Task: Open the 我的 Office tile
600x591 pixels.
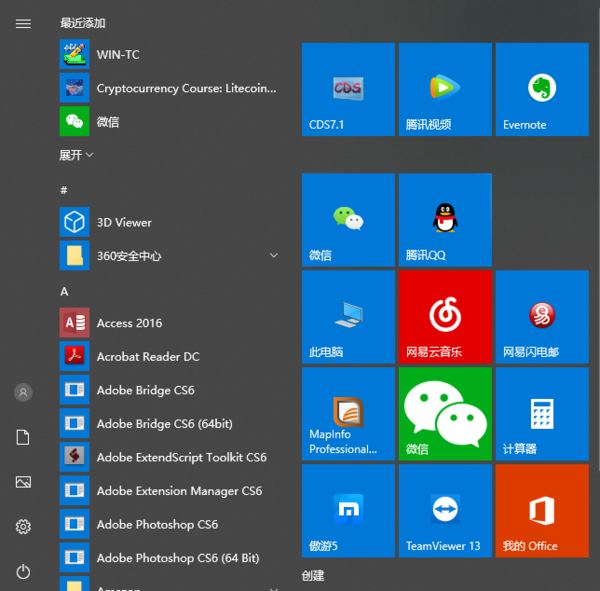Action: pos(542,510)
